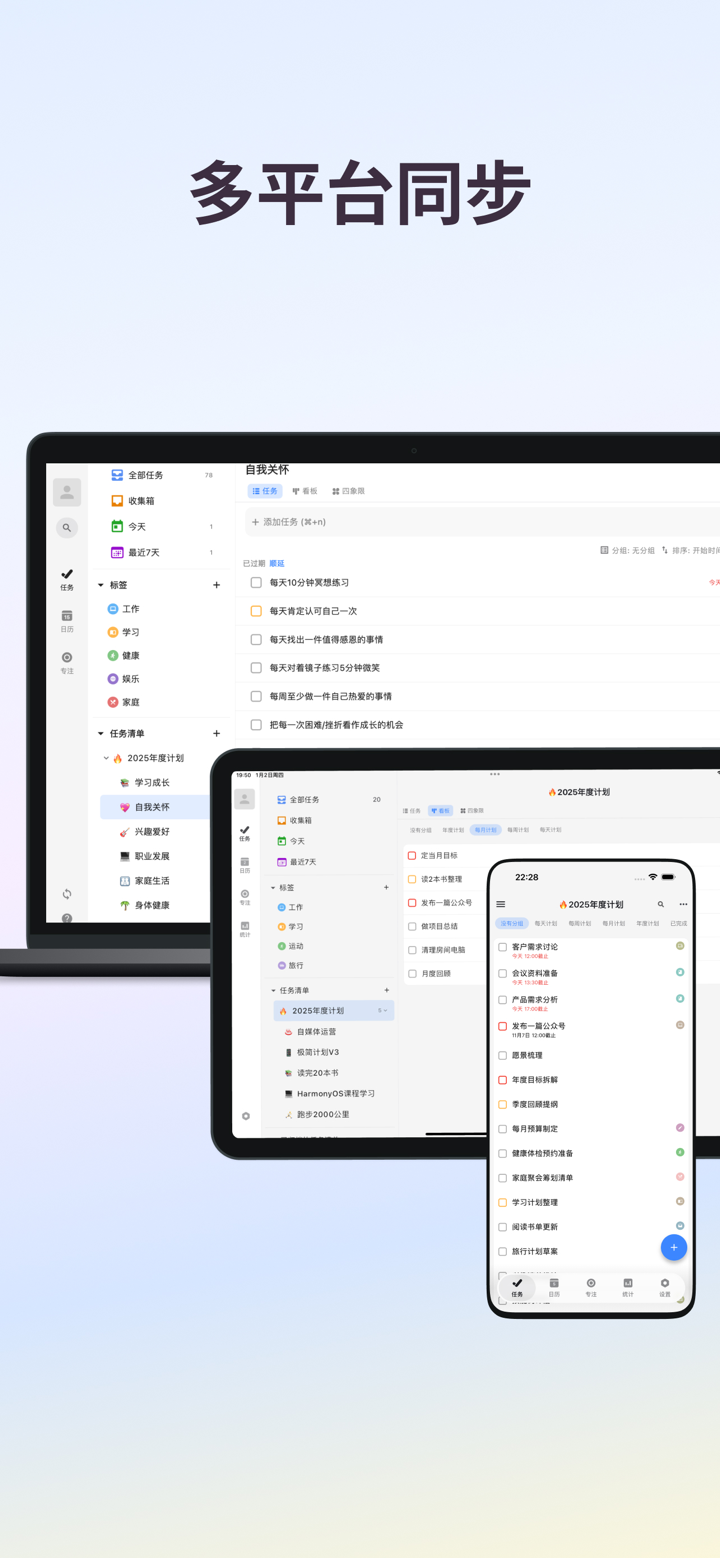Screen dimensions: 720x1558
Task: Check off 每天肯定认可自己一次 on laptop
Action: click(256, 611)
